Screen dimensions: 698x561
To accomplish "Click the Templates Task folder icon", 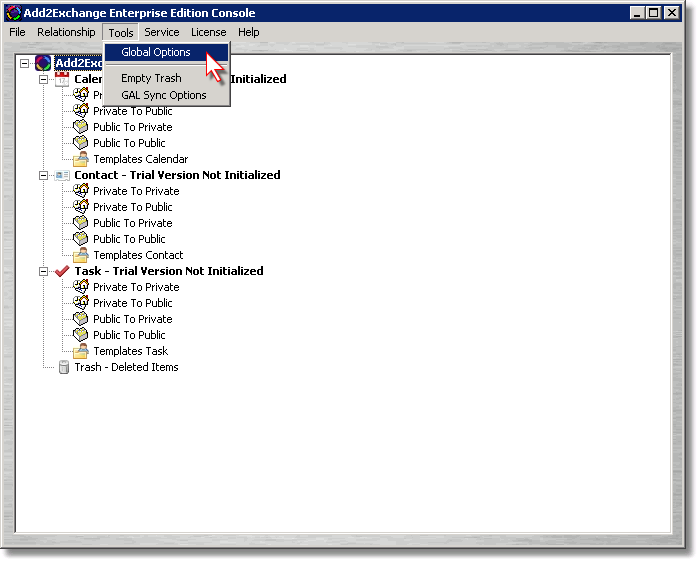I will (81, 351).
